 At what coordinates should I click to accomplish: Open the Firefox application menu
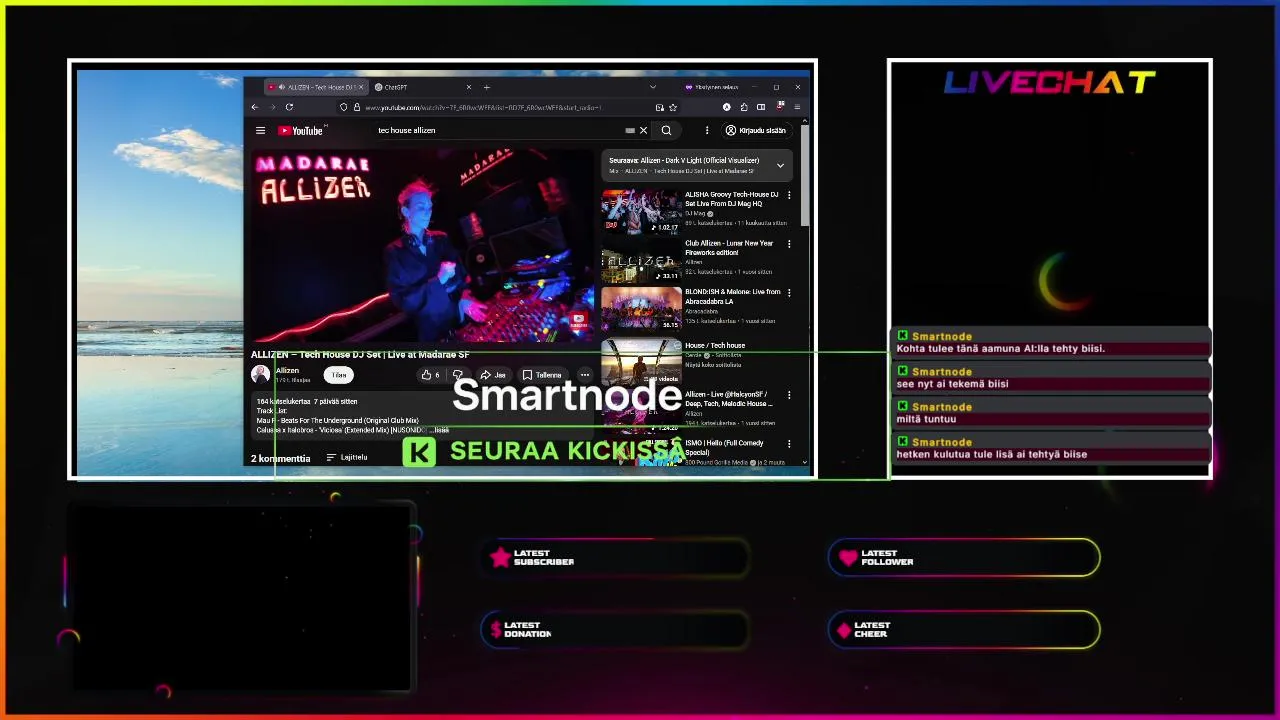(x=797, y=107)
